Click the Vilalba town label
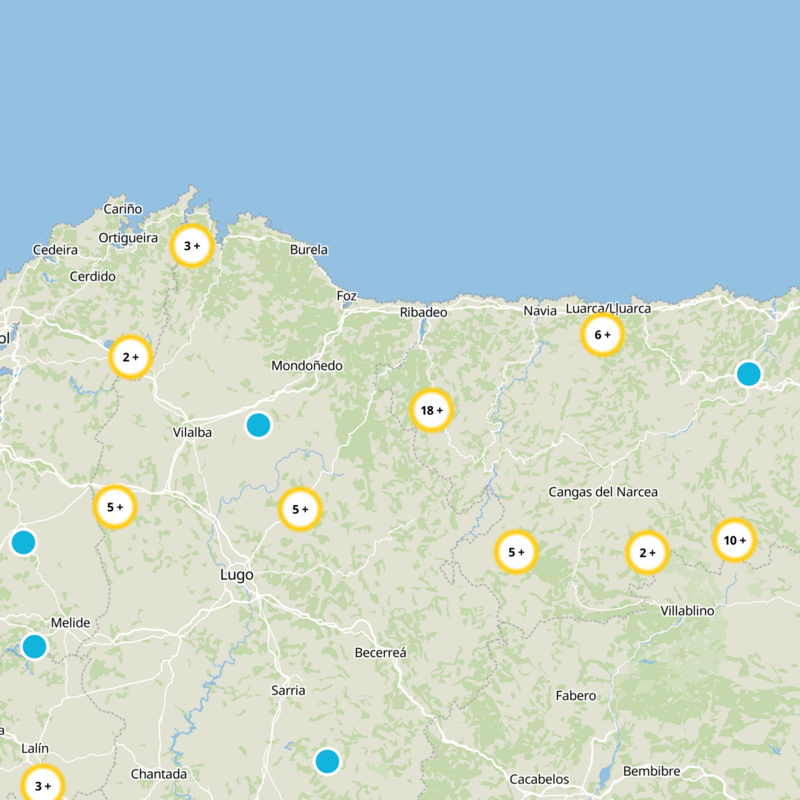 click(x=192, y=433)
